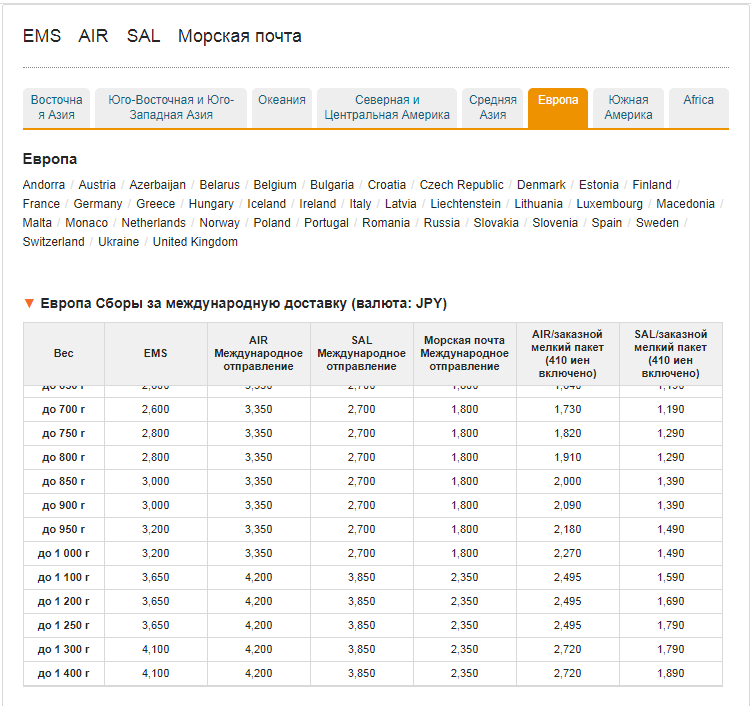The width and height of the screenshot is (751, 706).
Task: Click the EMS column header in table
Action: (156, 353)
